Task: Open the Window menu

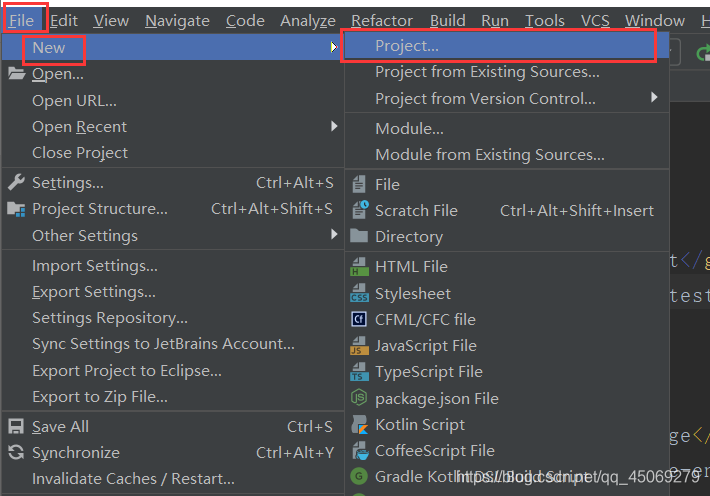Action: click(x=655, y=20)
